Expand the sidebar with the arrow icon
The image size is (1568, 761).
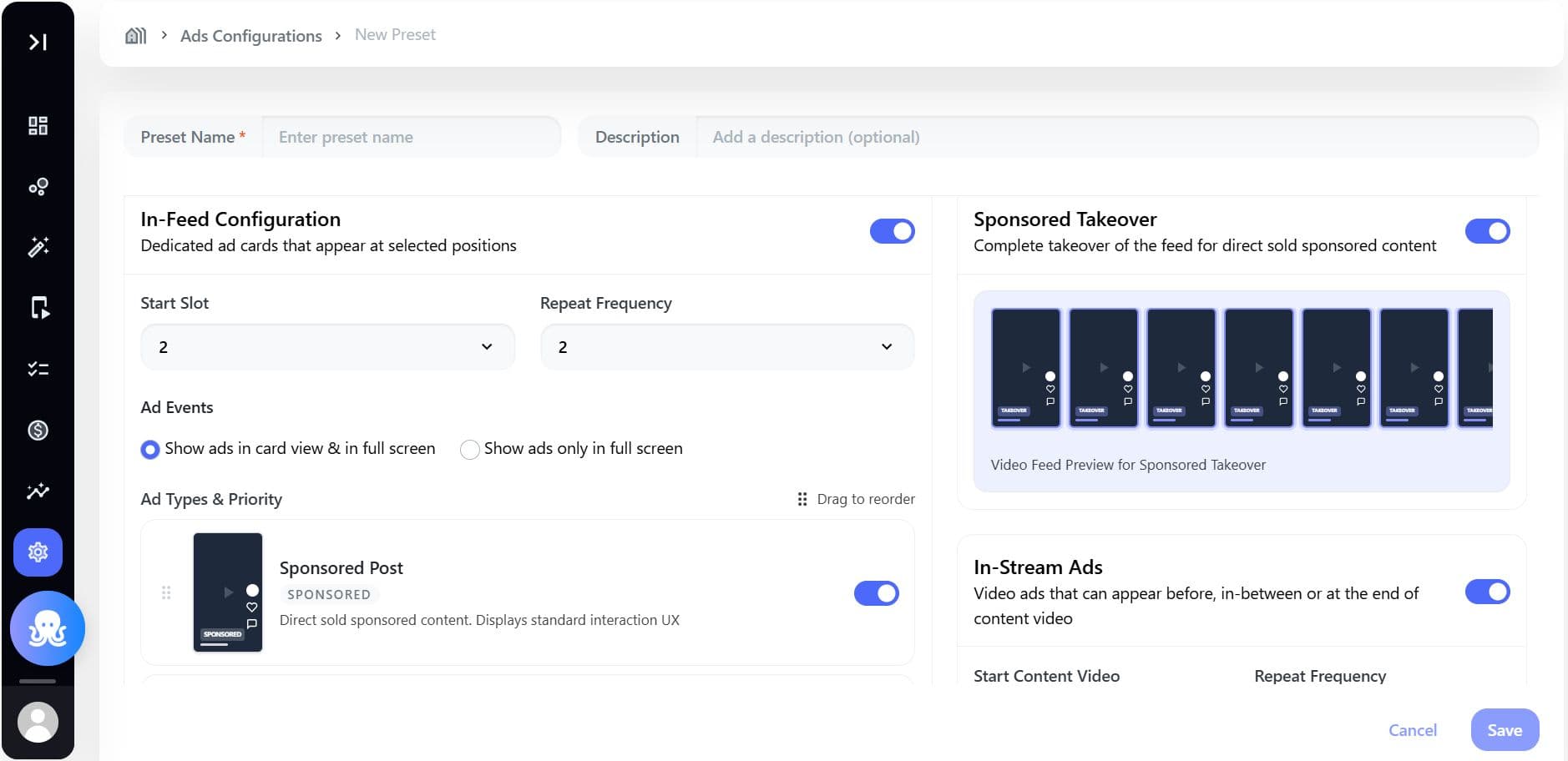coord(38,42)
